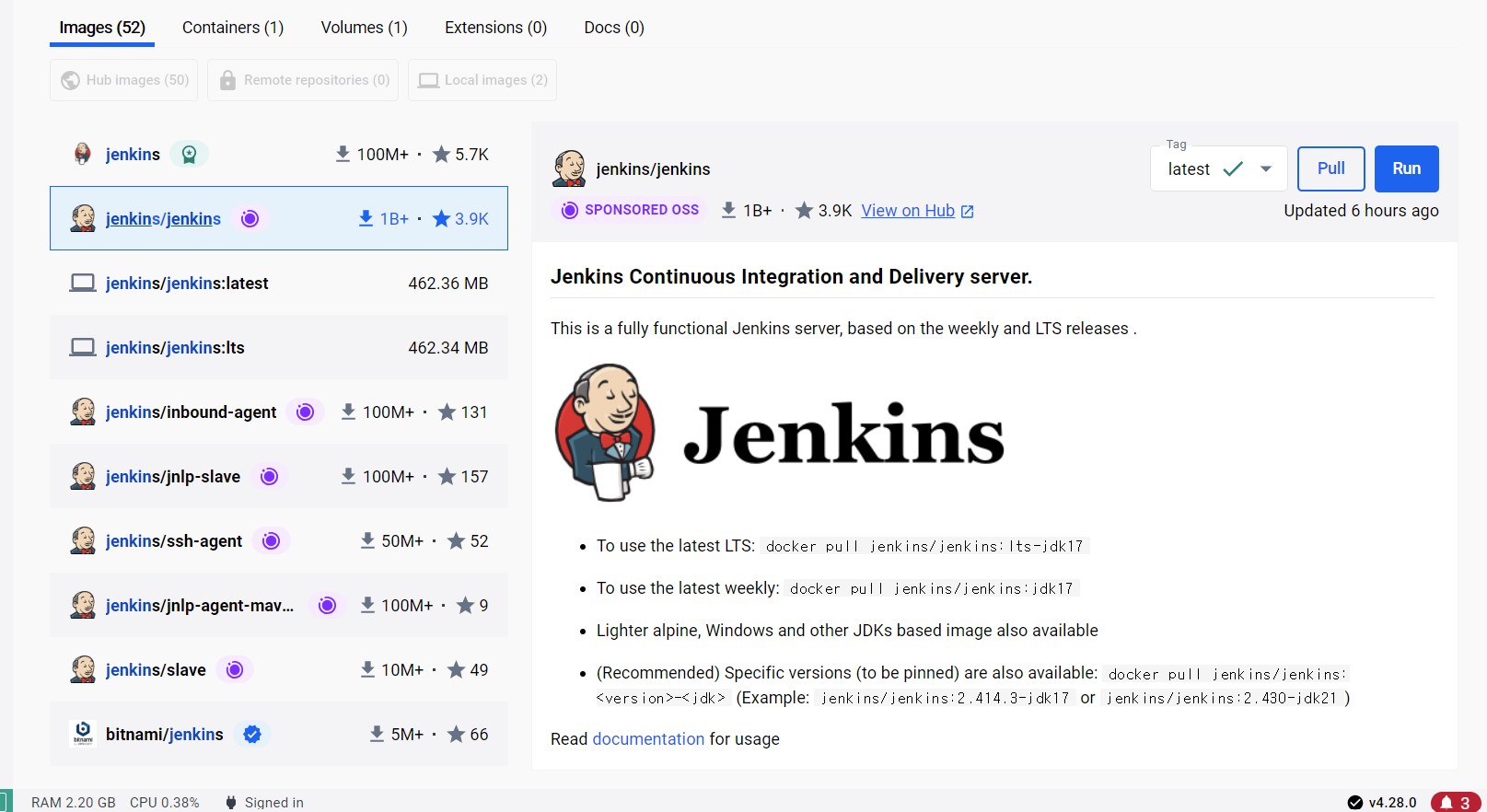This screenshot has height=812, width=1487.
Task: Click the download icon next to 1B+ in list
Action: 366,218
